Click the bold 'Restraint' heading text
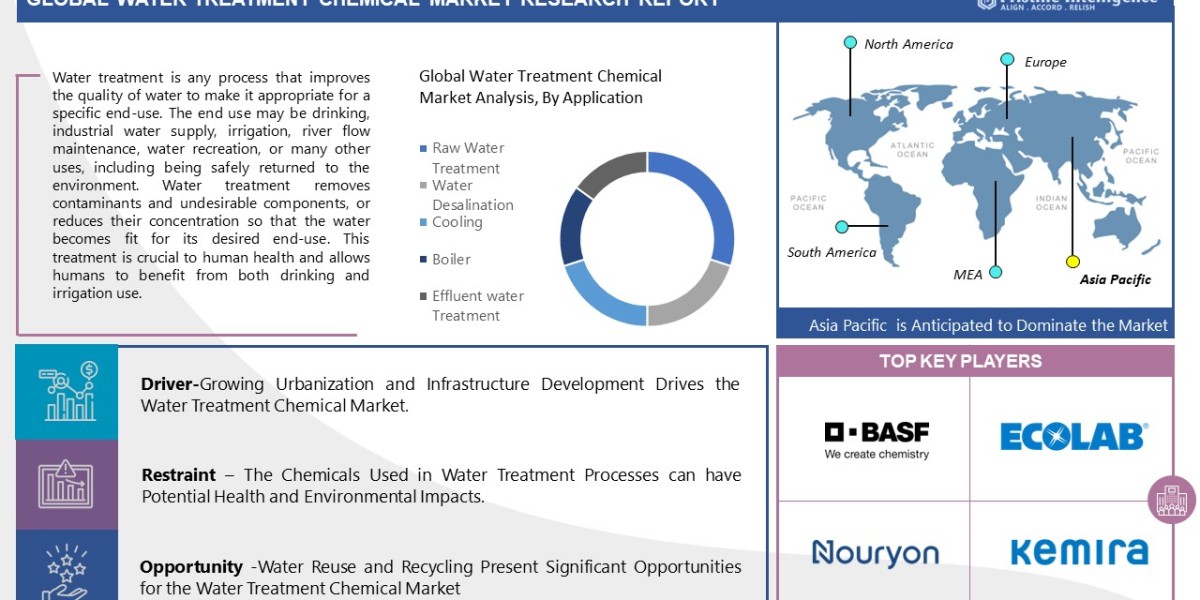1200x600 pixels. pos(178,475)
